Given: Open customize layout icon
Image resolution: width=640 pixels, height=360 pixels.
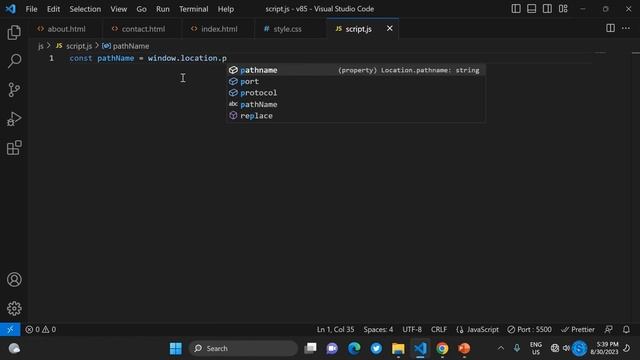Looking at the screenshot, I should tap(563, 9).
